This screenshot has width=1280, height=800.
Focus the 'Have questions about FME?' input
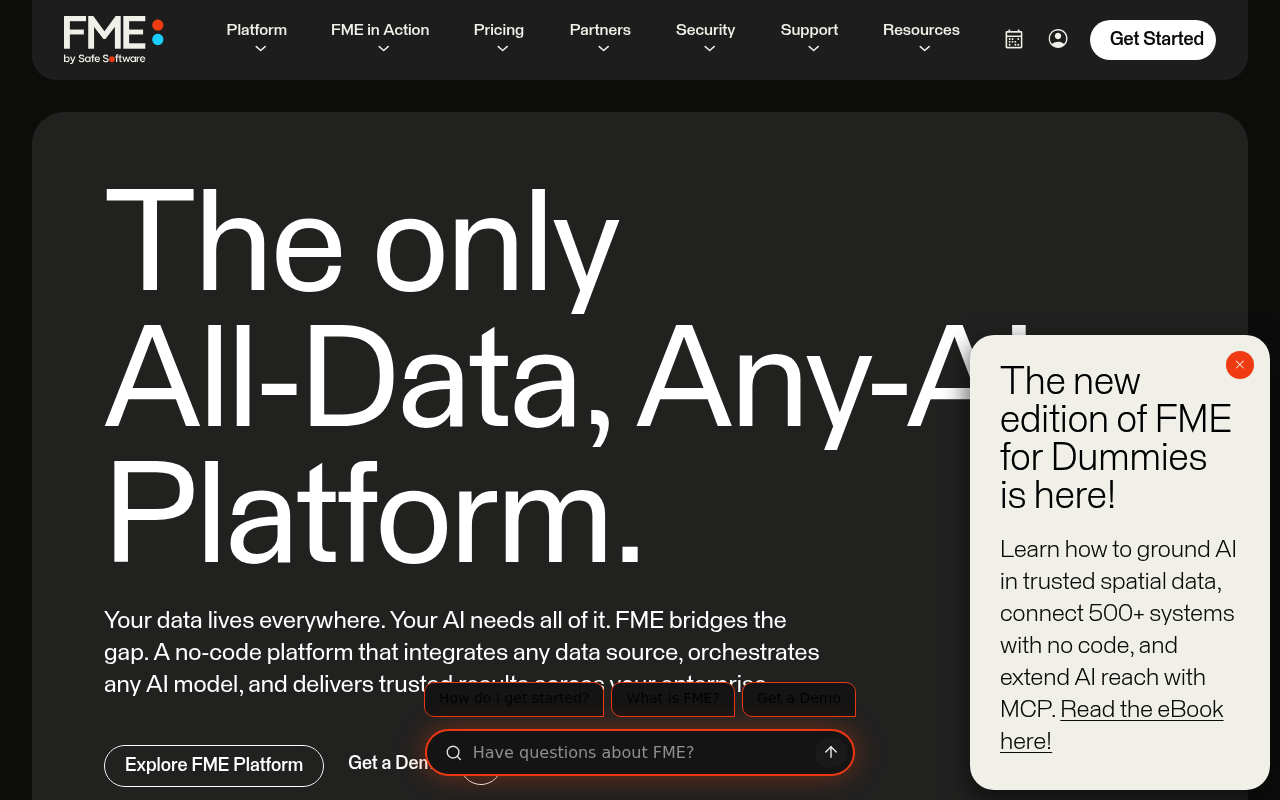[640, 752]
